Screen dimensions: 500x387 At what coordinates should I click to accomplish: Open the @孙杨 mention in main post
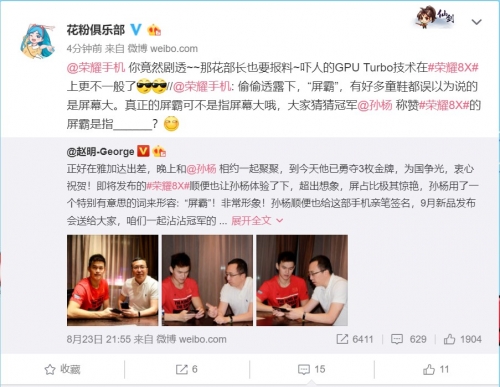(x=375, y=105)
